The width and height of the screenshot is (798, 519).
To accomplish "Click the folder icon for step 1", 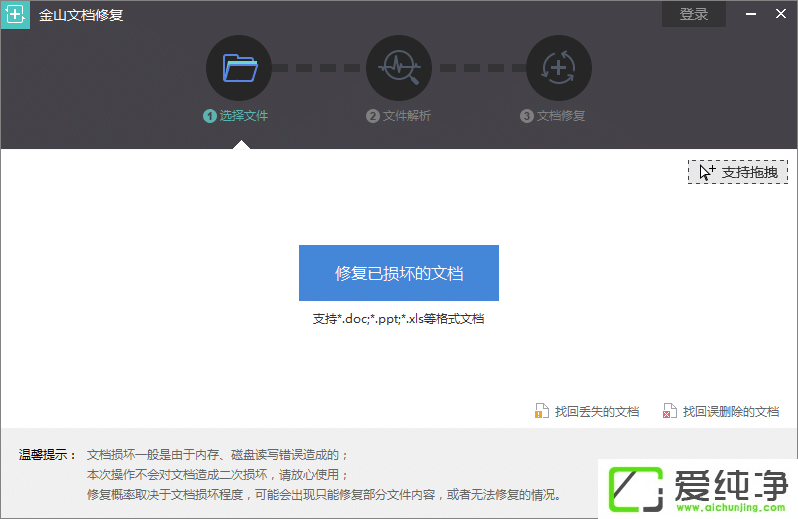I will (239, 68).
